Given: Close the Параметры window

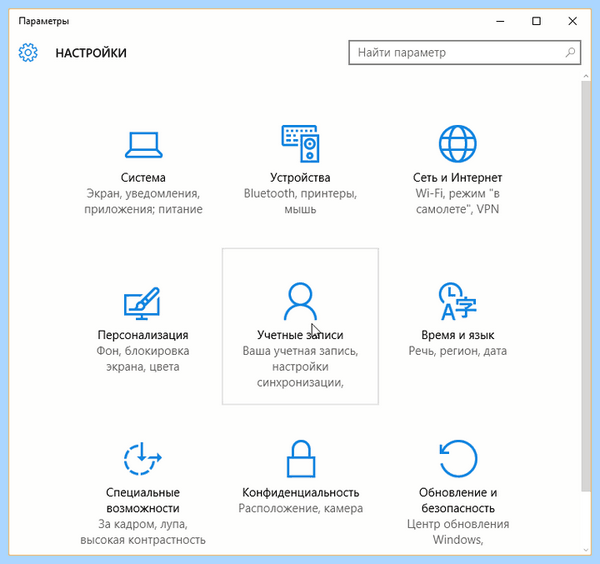Looking at the screenshot, I should pos(572,21).
